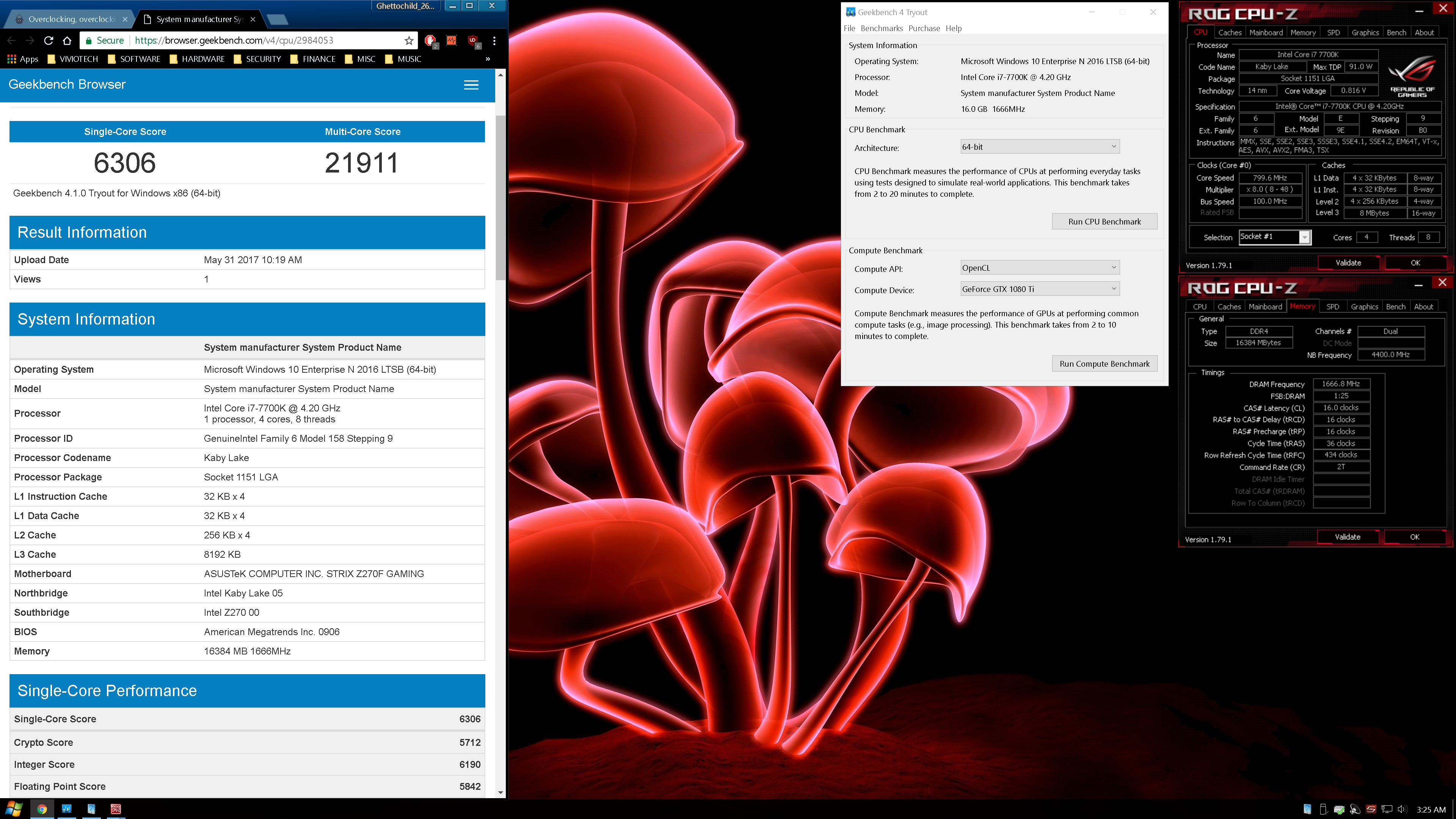Open Chrome's three-dot menu
This screenshot has width=1456, height=819.
click(x=494, y=41)
